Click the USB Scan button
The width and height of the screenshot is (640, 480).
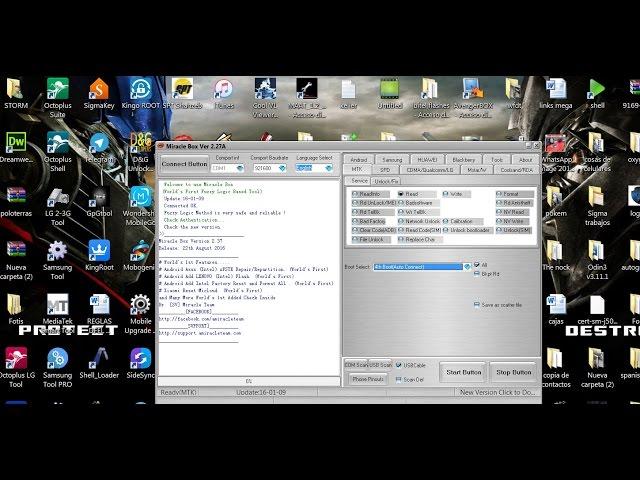point(380,365)
